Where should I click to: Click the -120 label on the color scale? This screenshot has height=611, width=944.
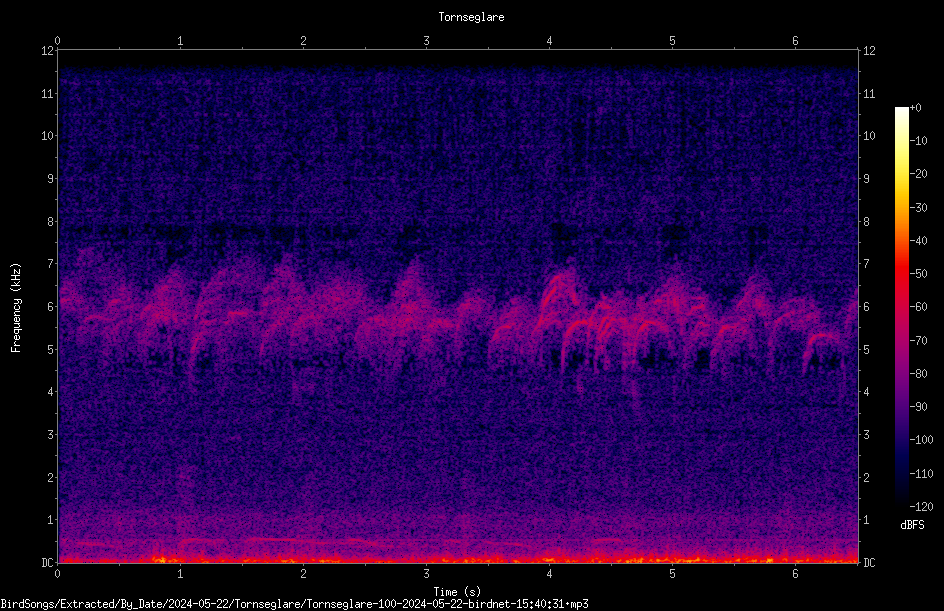pyautogui.click(x=921, y=506)
